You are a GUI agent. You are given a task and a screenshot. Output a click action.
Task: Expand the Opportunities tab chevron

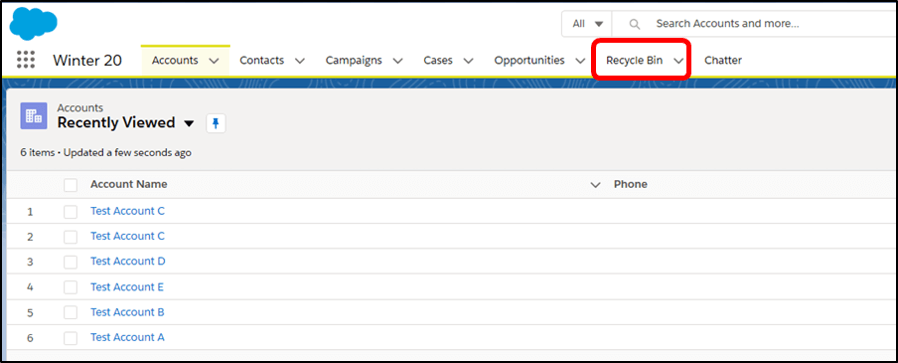coord(580,61)
